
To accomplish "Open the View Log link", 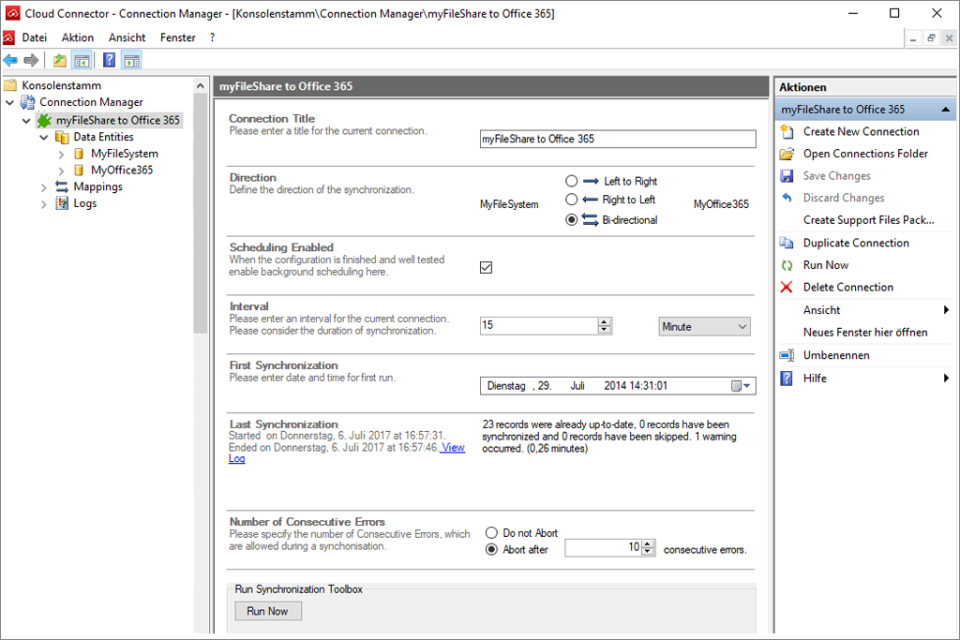I will coord(451,447).
